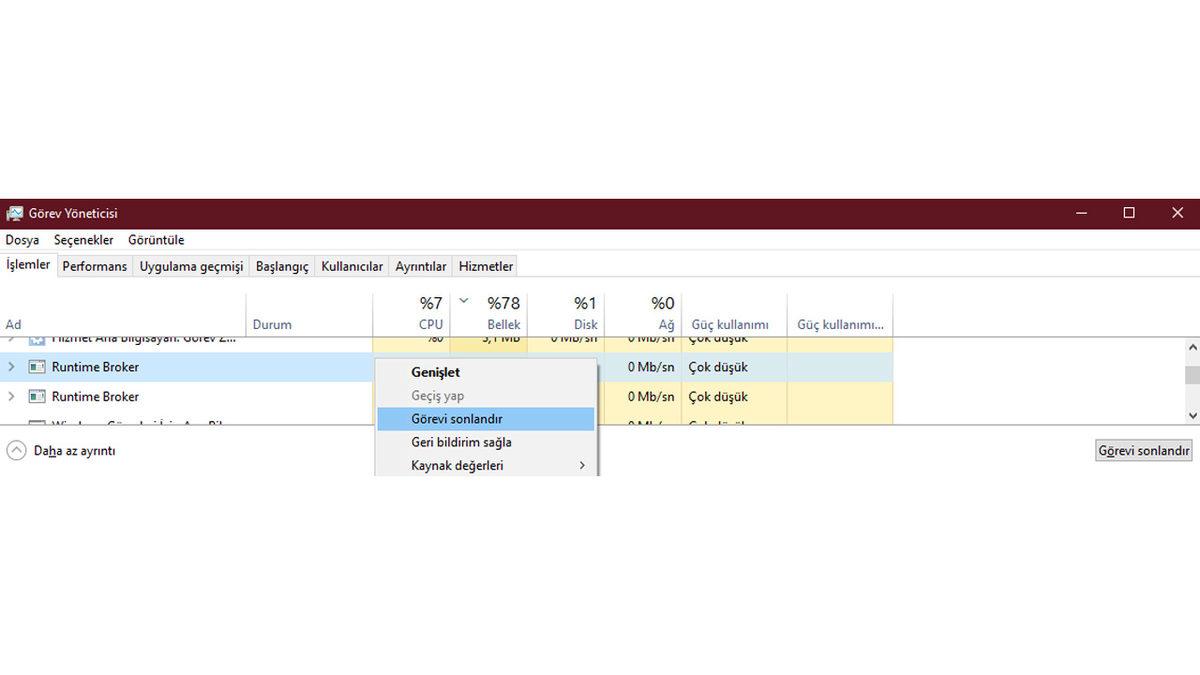Screen dimensions: 1200x675
Task: Click the second Runtime Broker process icon
Action: (37, 397)
